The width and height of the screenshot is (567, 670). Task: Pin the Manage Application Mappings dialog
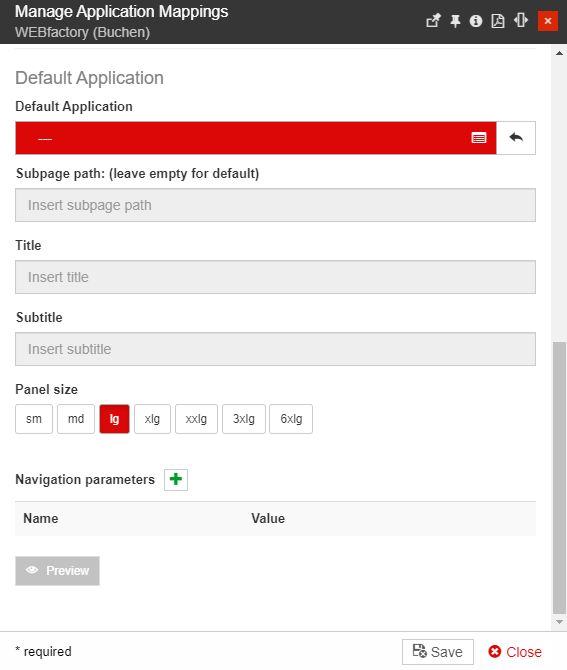455,21
